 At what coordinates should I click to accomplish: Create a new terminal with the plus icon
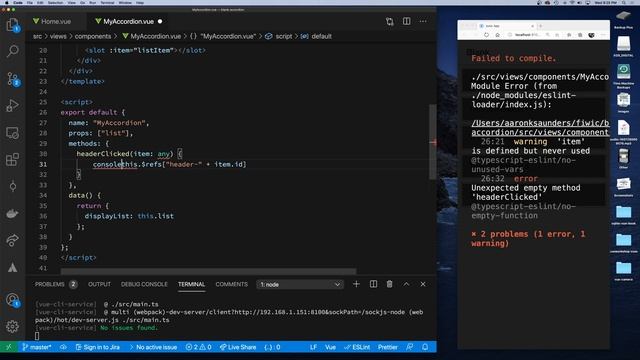[x=356, y=284]
